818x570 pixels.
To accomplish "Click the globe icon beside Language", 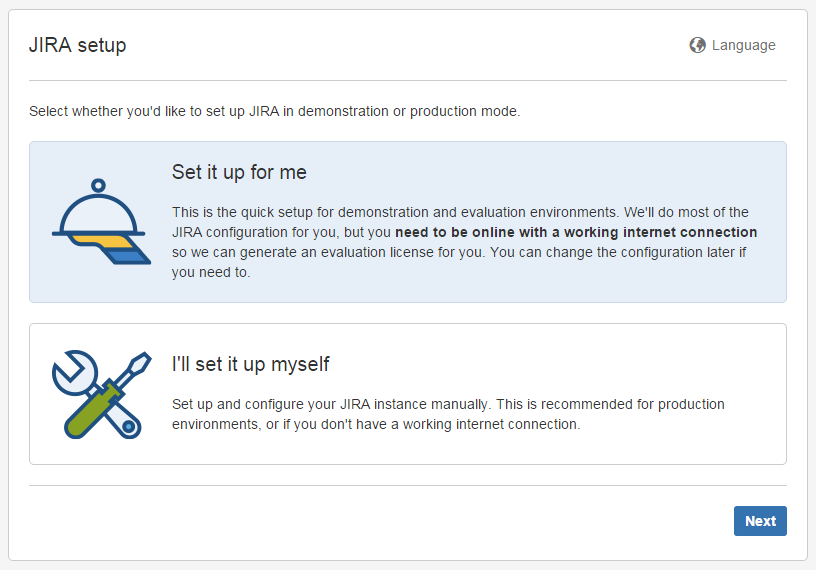I will tap(697, 45).
